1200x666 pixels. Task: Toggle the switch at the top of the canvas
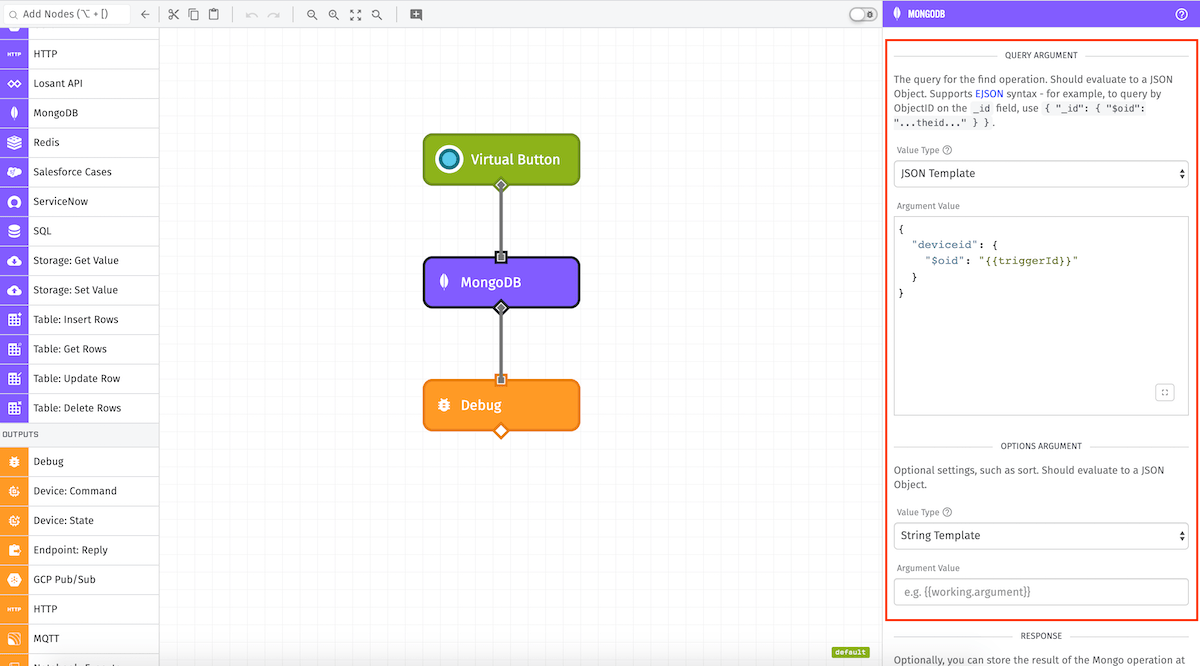point(861,15)
